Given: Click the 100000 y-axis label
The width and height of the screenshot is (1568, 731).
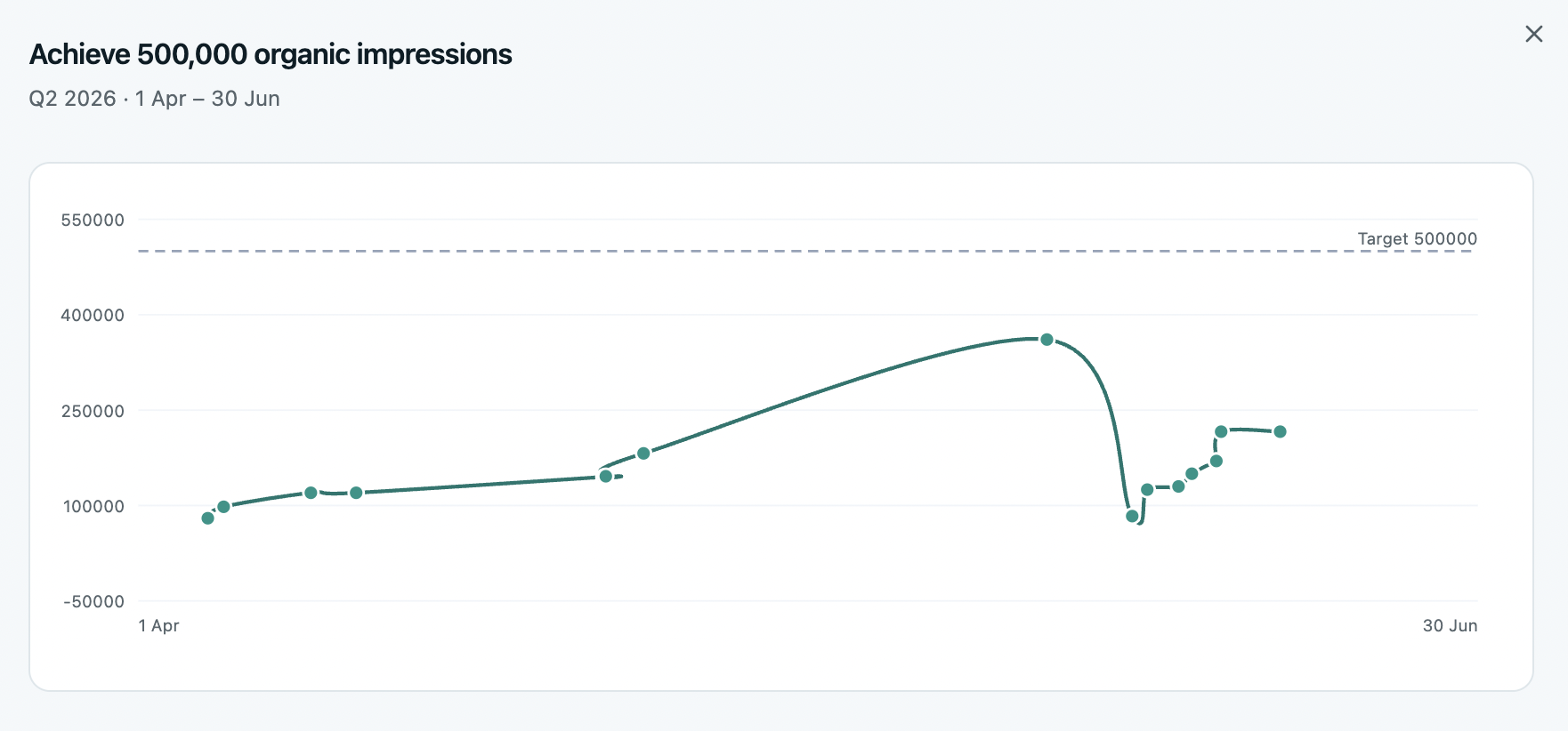Looking at the screenshot, I should pos(93,506).
